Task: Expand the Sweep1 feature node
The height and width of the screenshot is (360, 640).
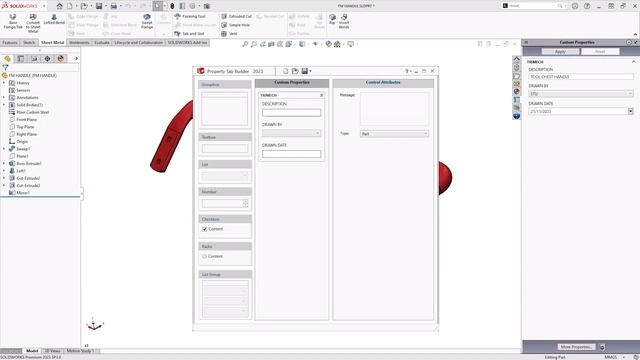Action: click(x=4, y=149)
